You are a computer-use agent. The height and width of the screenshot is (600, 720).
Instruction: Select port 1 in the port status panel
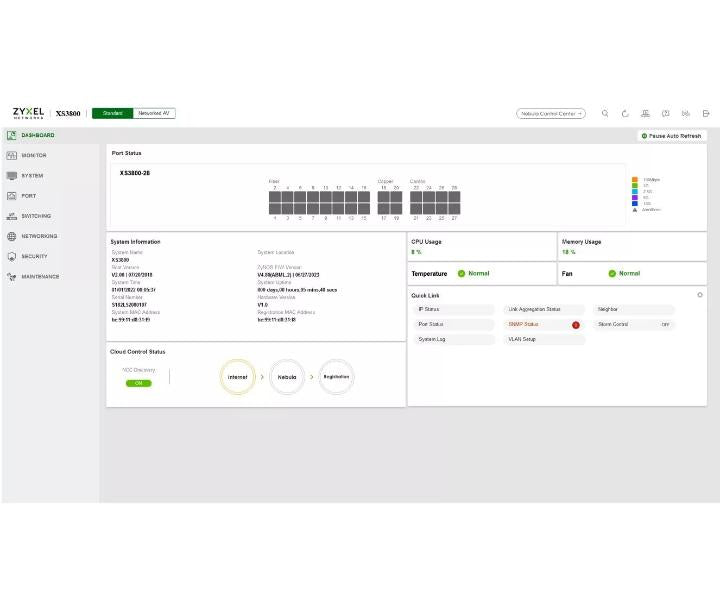[x=275, y=209]
